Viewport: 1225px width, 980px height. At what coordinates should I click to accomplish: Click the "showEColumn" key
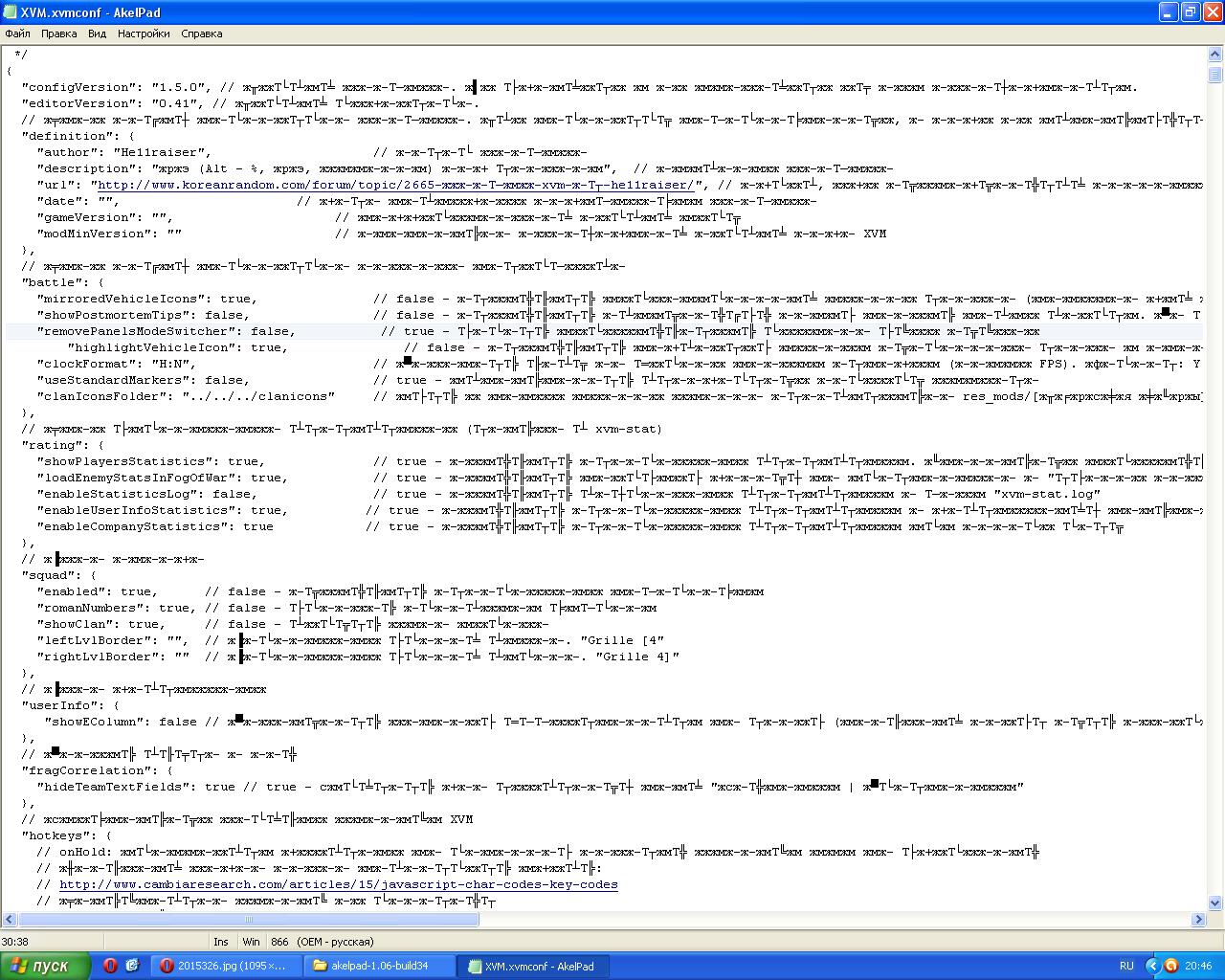[94, 722]
